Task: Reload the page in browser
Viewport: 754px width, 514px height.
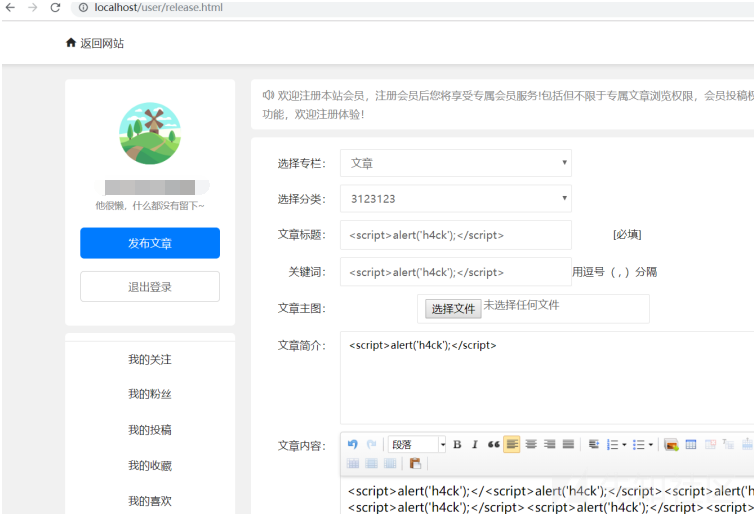Action: [55, 7]
